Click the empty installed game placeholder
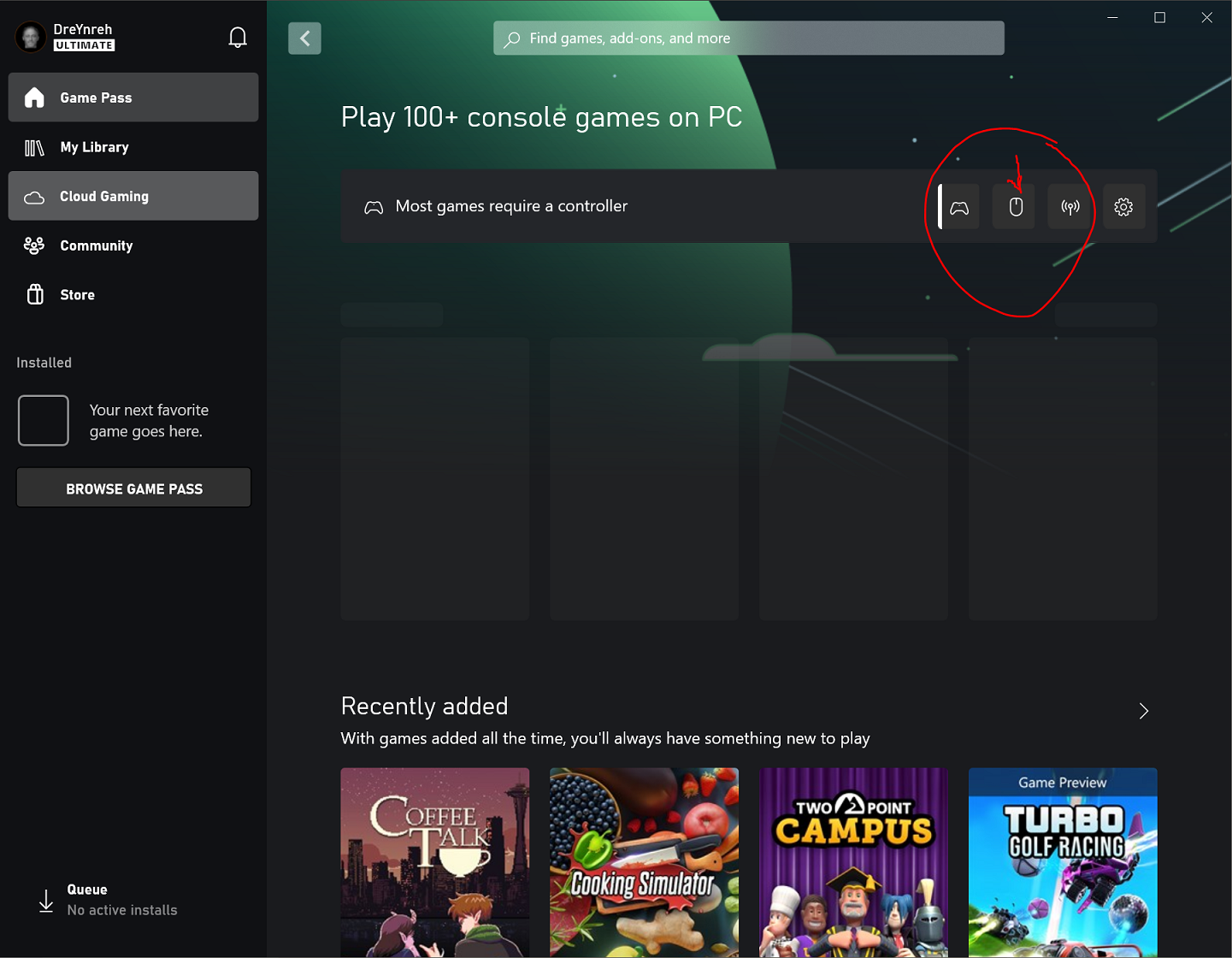This screenshot has height=958, width=1232. click(44, 420)
